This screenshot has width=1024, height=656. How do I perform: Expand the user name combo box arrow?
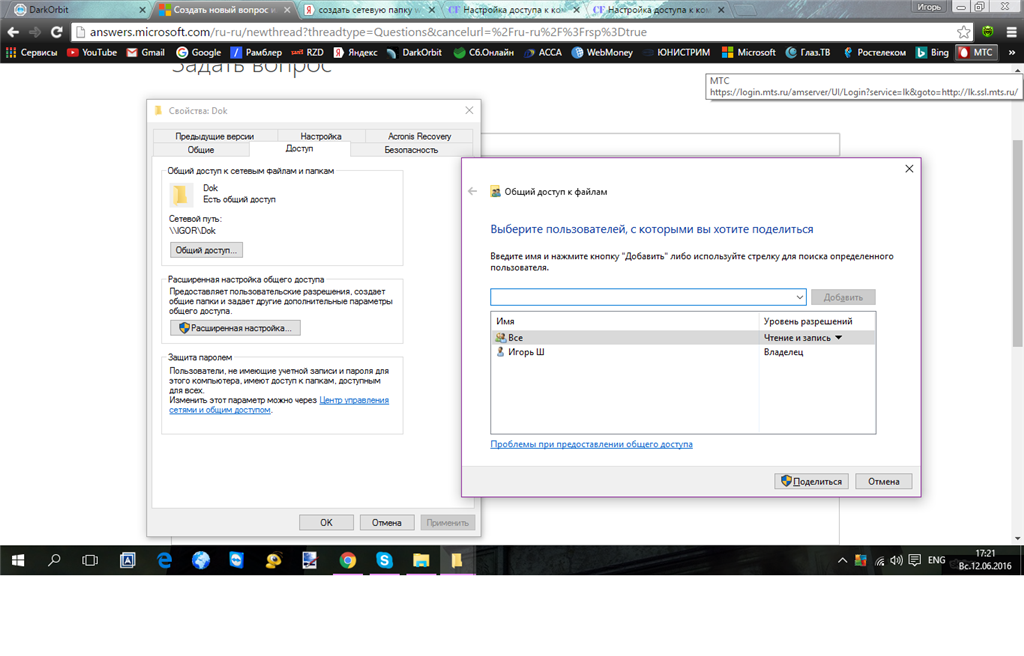(799, 297)
